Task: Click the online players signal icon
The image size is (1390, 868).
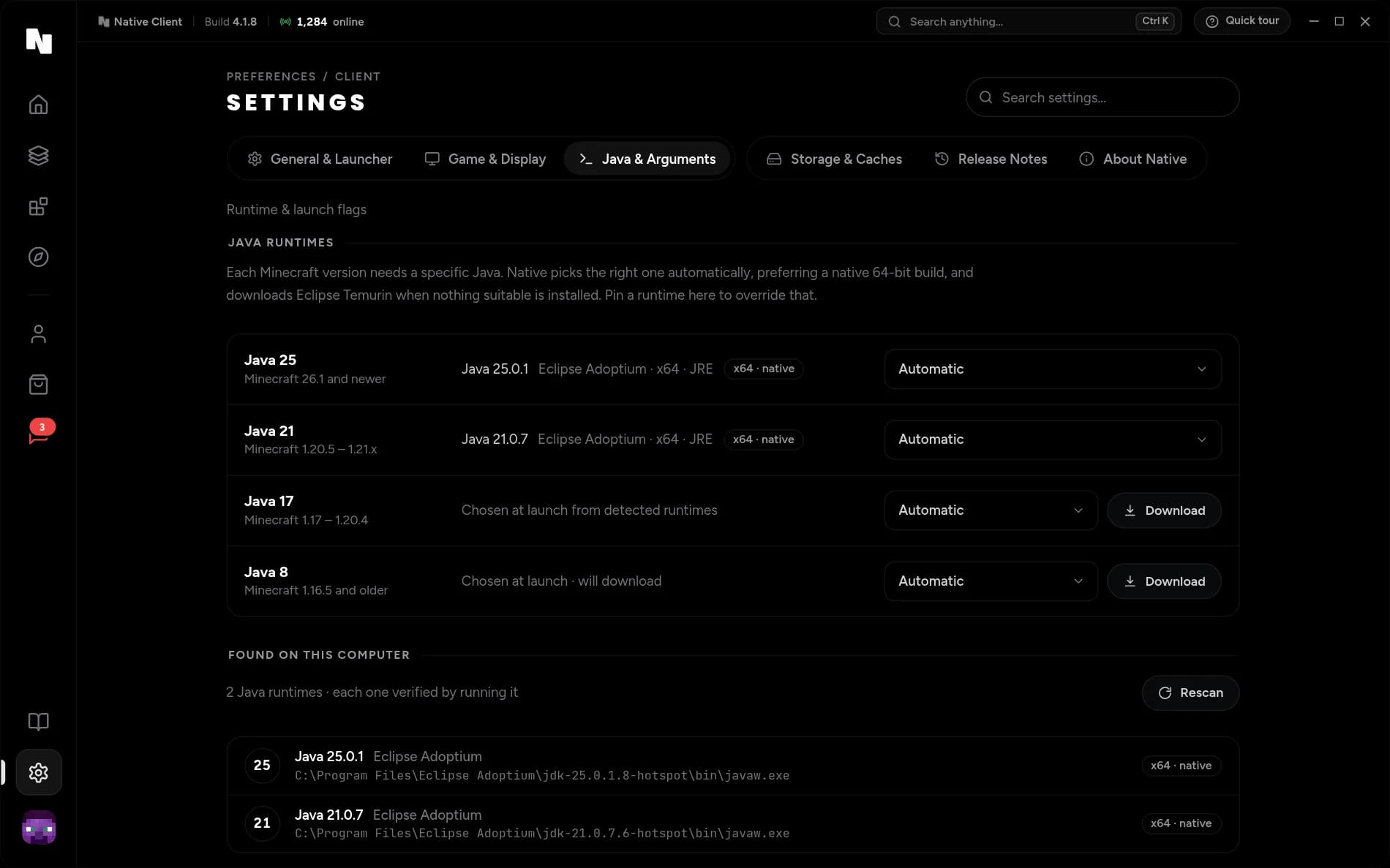Action: pyautogui.click(x=285, y=22)
